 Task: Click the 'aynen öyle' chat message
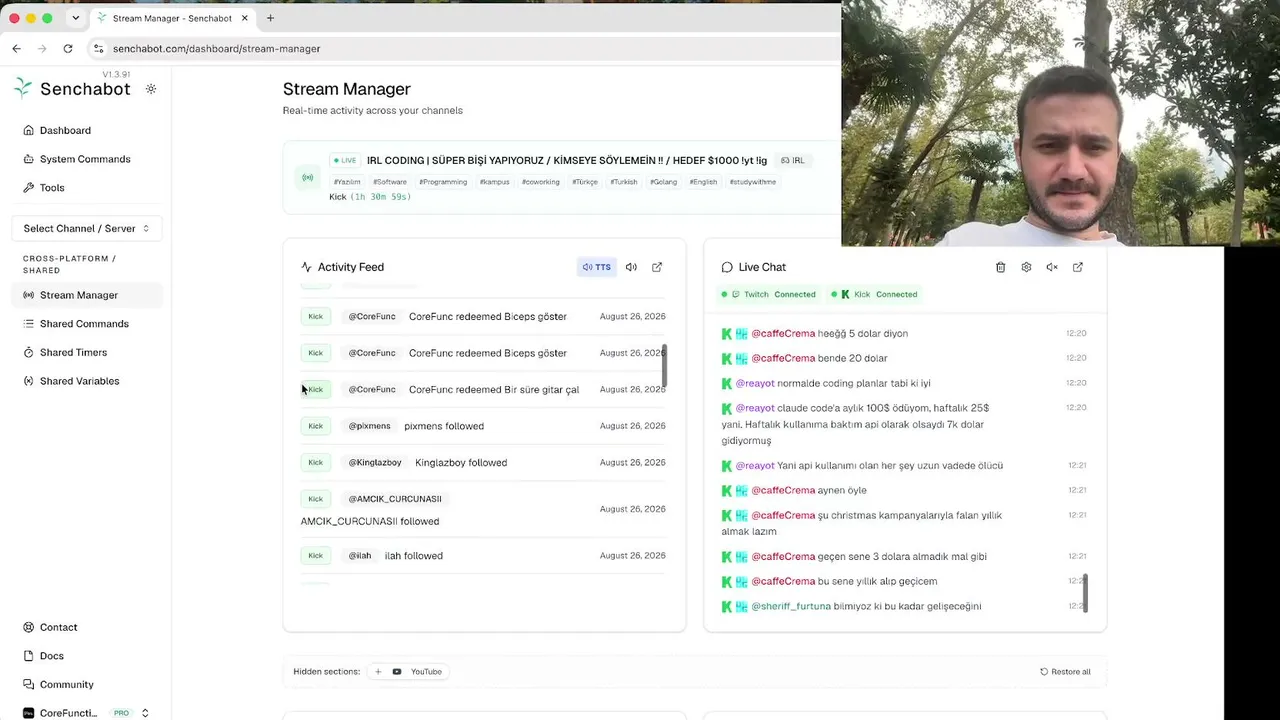point(842,490)
